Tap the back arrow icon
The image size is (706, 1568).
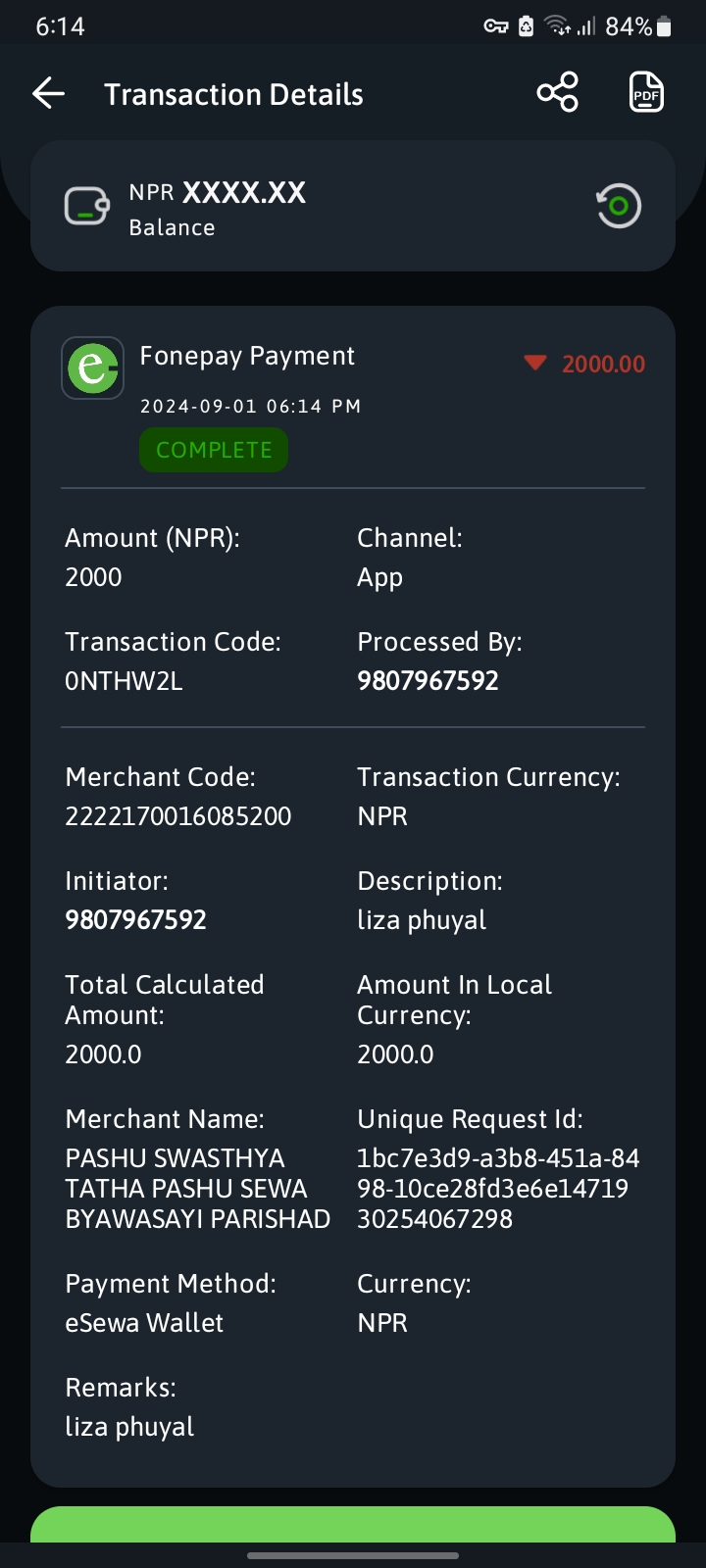pos(48,94)
